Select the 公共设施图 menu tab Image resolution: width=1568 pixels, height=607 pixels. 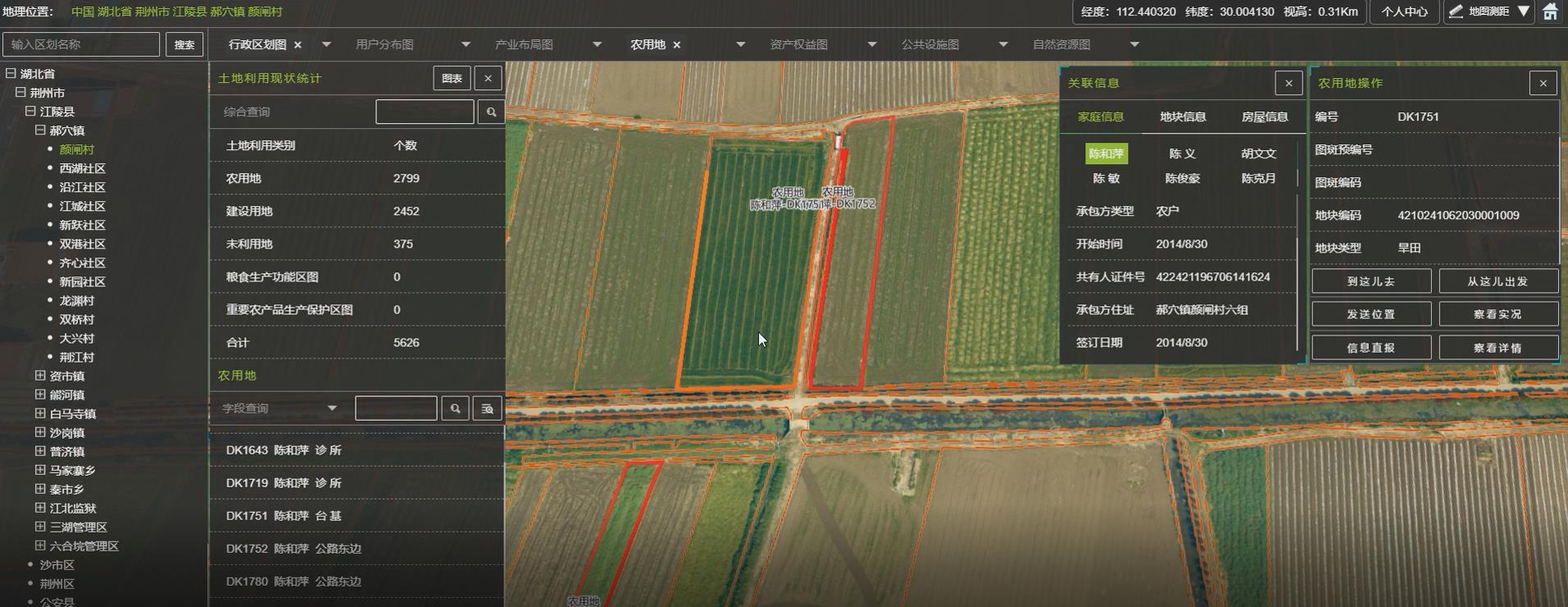[930, 44]
